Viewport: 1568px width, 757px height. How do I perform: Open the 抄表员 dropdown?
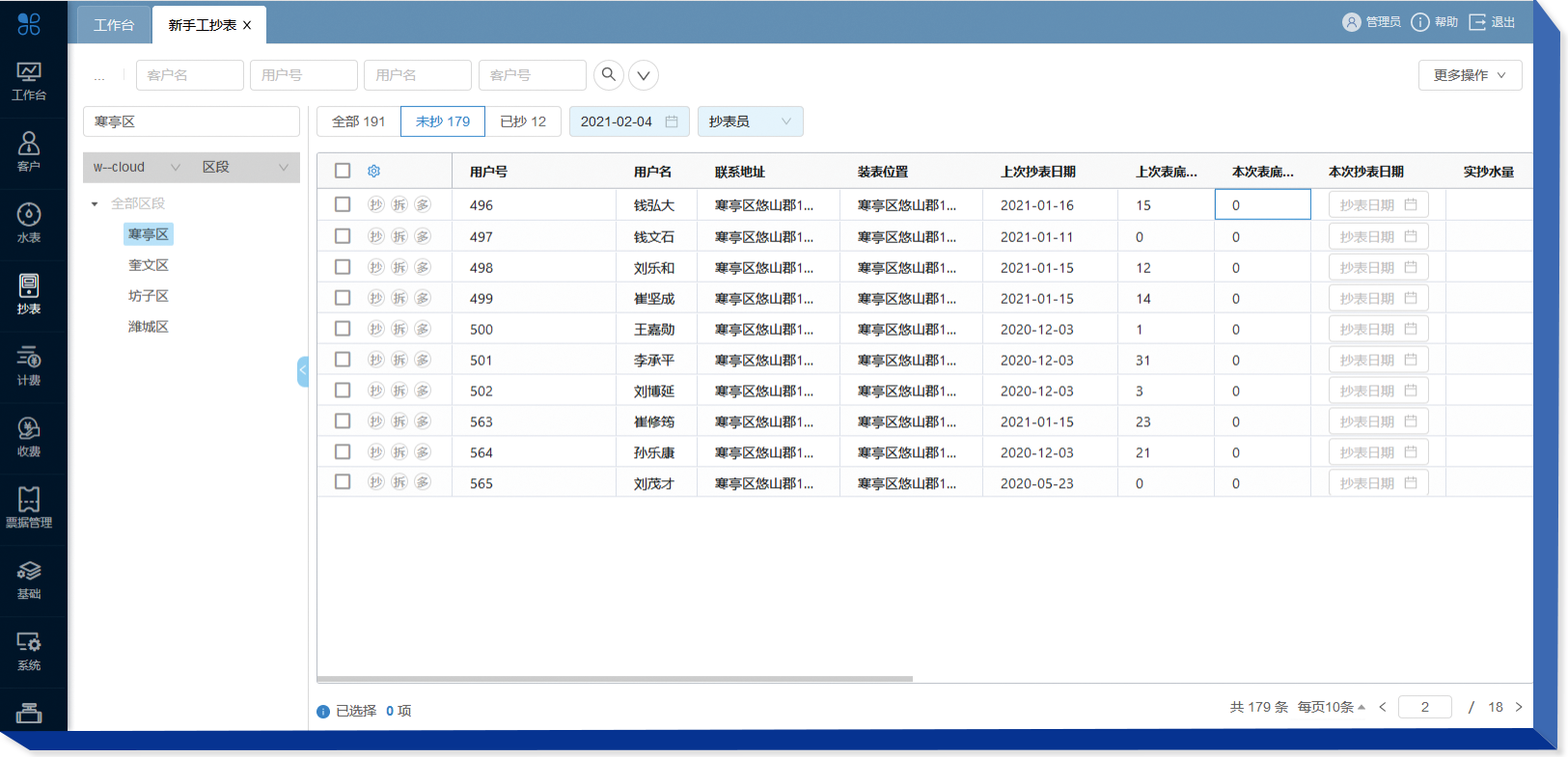[750, 122]
